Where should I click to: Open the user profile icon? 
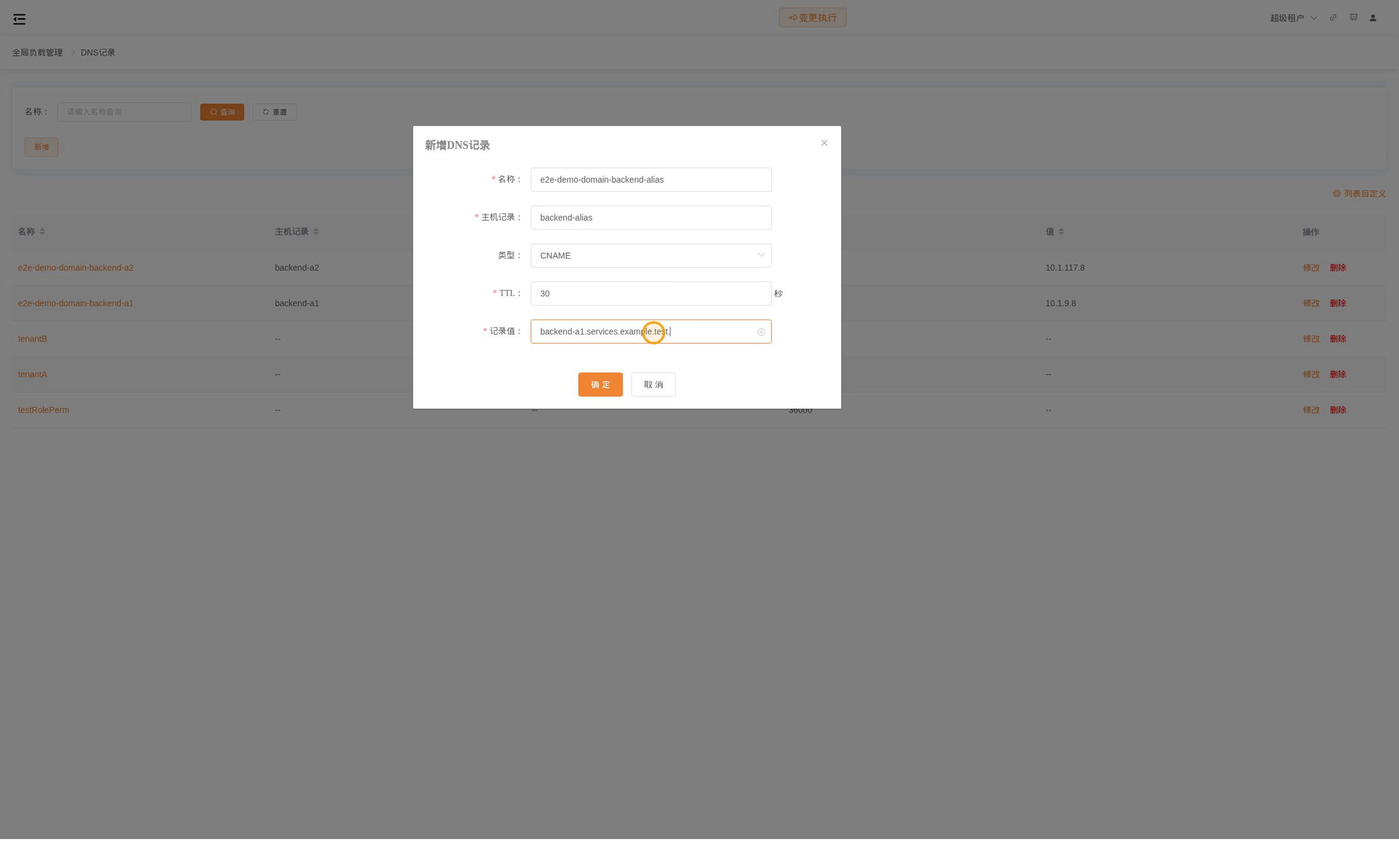[x=1372, y=18]
